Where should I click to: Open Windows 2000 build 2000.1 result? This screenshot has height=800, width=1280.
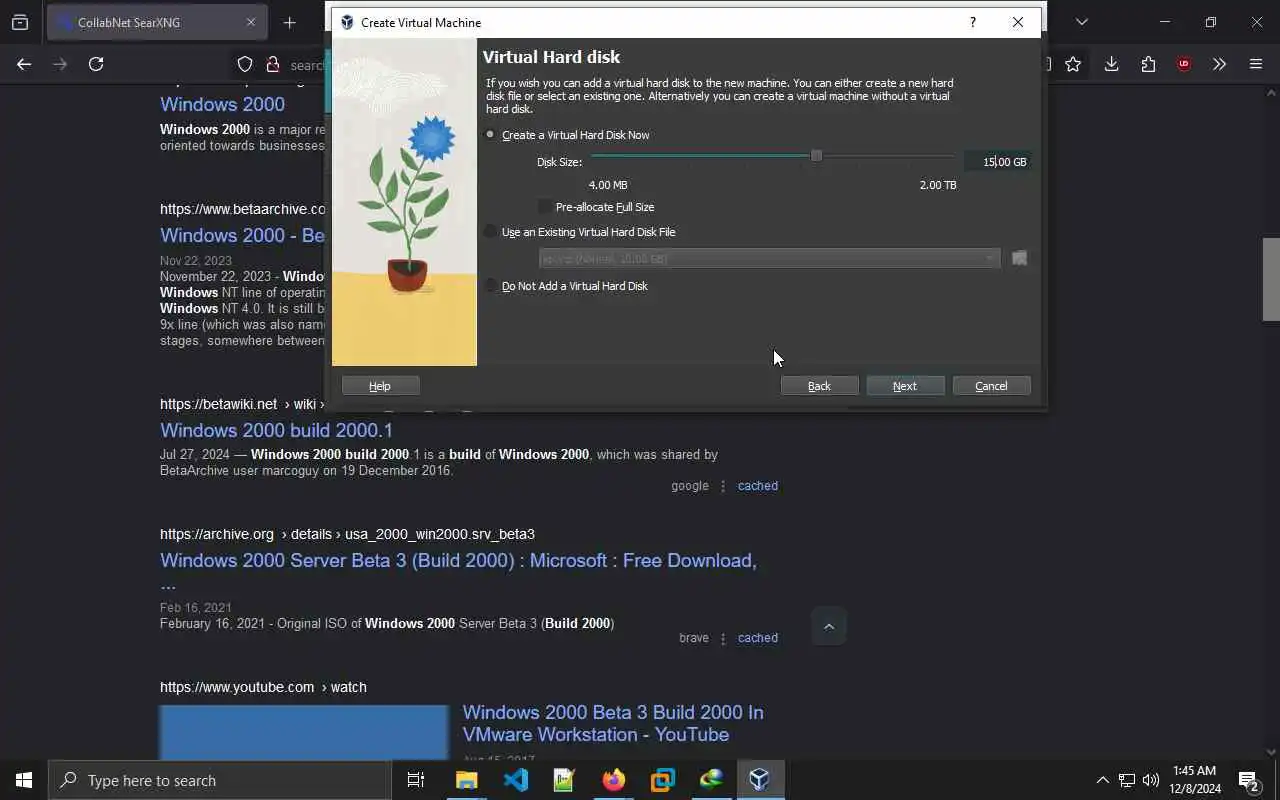click(276, 430)
